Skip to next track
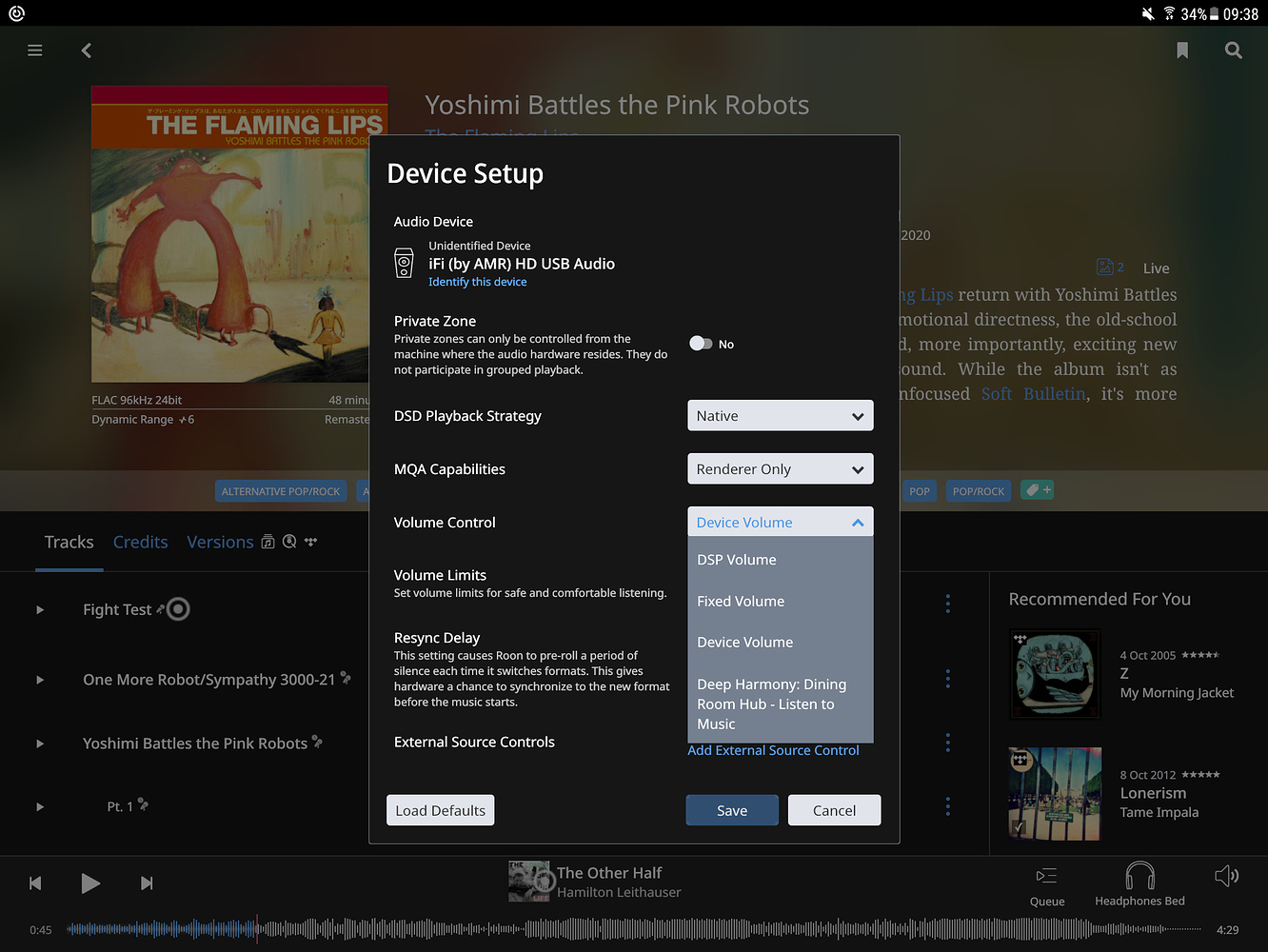The image size is (1268, 952). pyautogui.click(x=147, y=883)
